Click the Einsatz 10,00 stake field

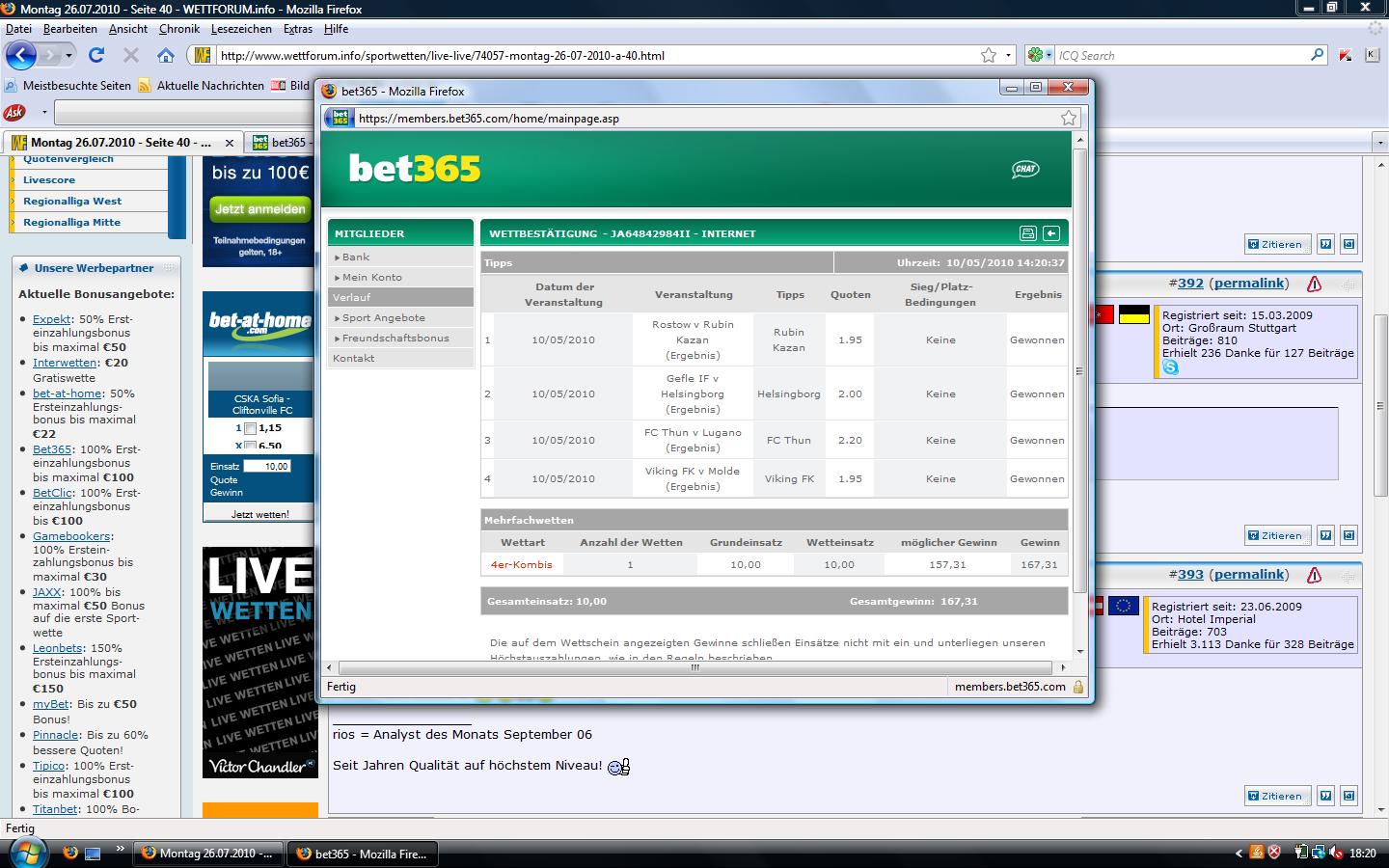coord(267,466)
